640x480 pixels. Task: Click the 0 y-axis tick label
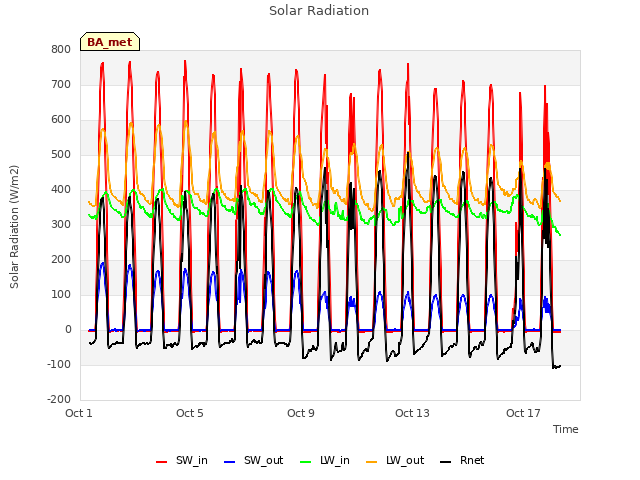[x=68, y=330]
